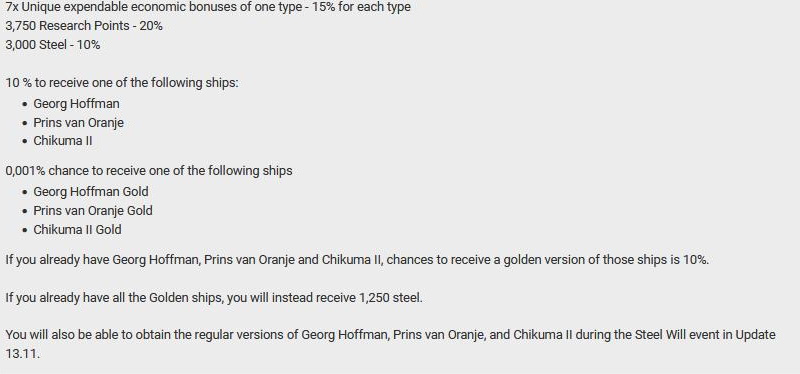Select the 'Prins van Oranje Gold' list item

pos(93,211)
